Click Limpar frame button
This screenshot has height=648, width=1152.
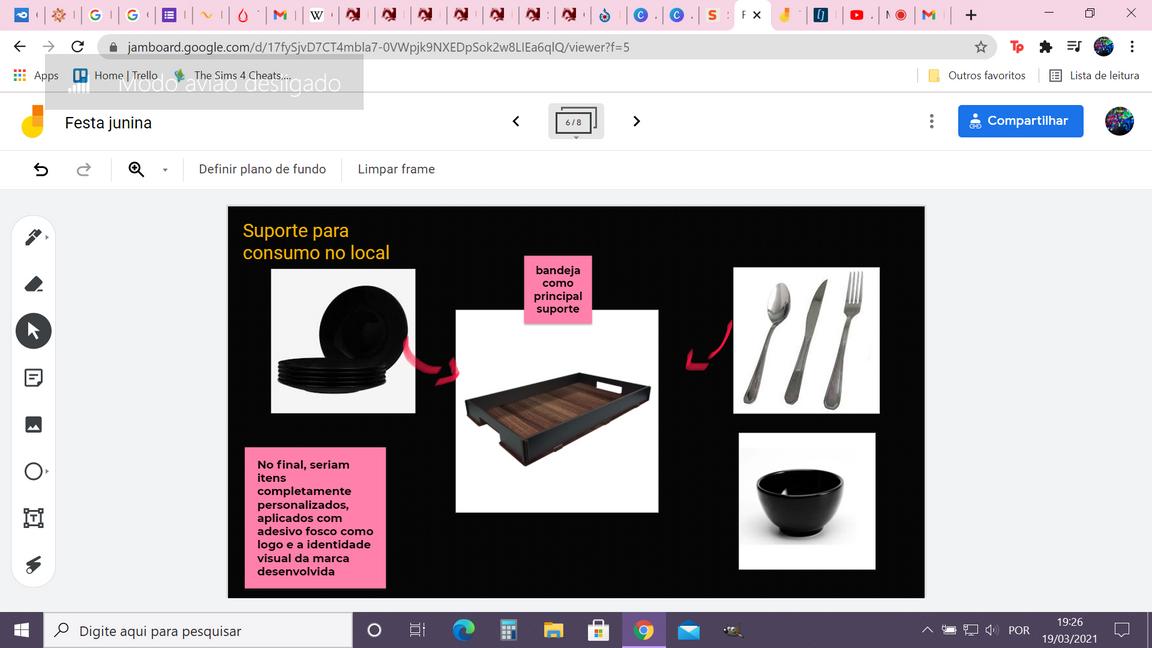(x=396, y=169)
